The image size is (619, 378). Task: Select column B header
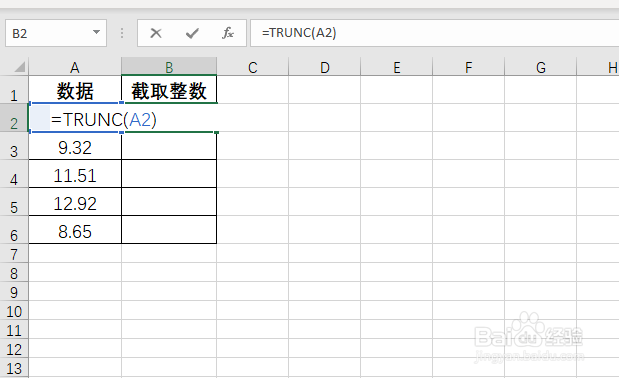click(169, 67)
